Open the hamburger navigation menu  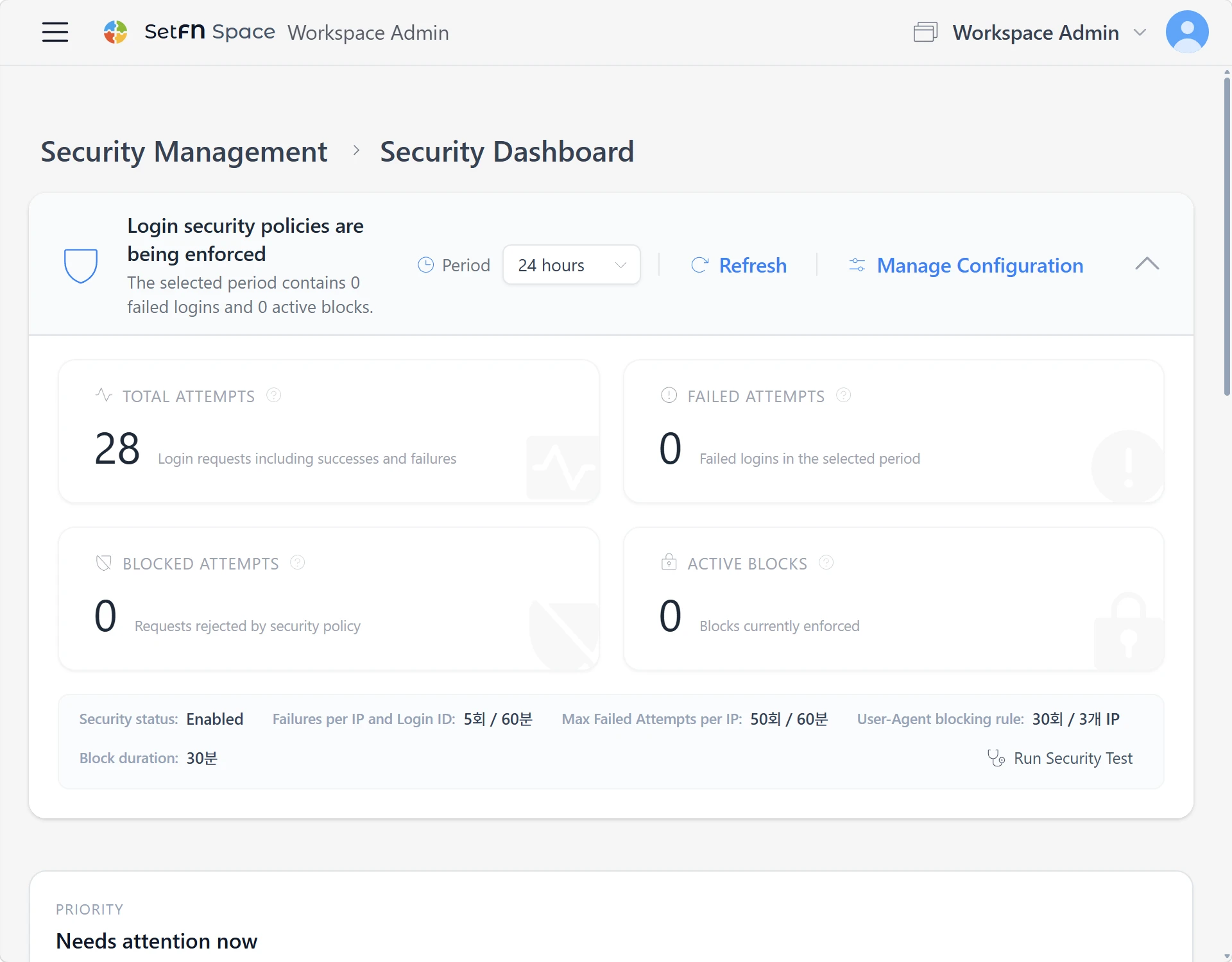[55, 32]
